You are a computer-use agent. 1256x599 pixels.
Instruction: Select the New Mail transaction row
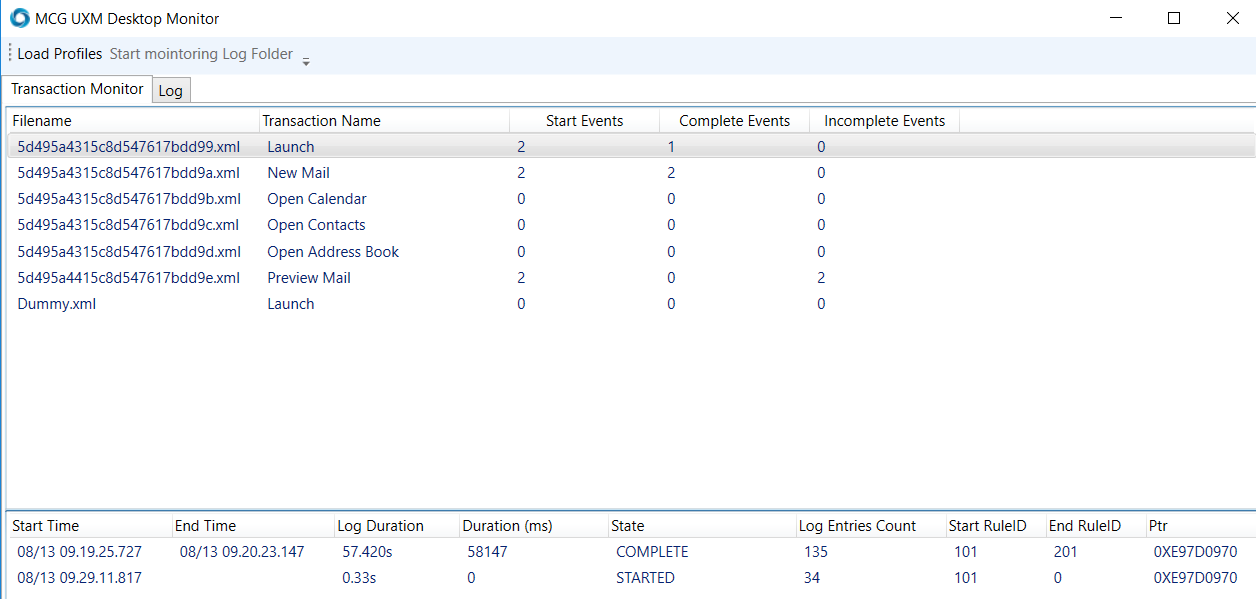298,173
